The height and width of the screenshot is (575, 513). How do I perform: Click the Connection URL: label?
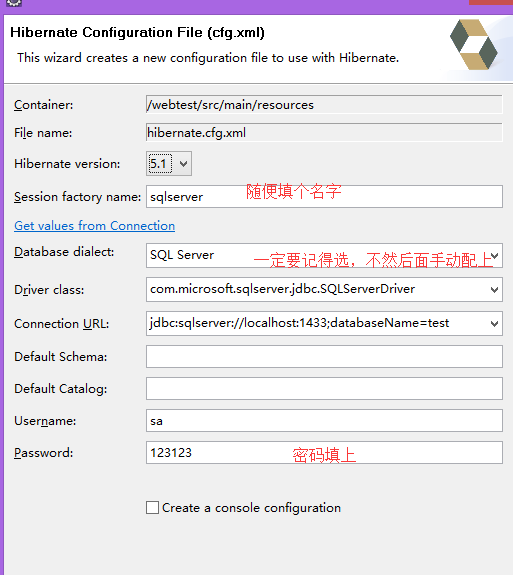62,324
